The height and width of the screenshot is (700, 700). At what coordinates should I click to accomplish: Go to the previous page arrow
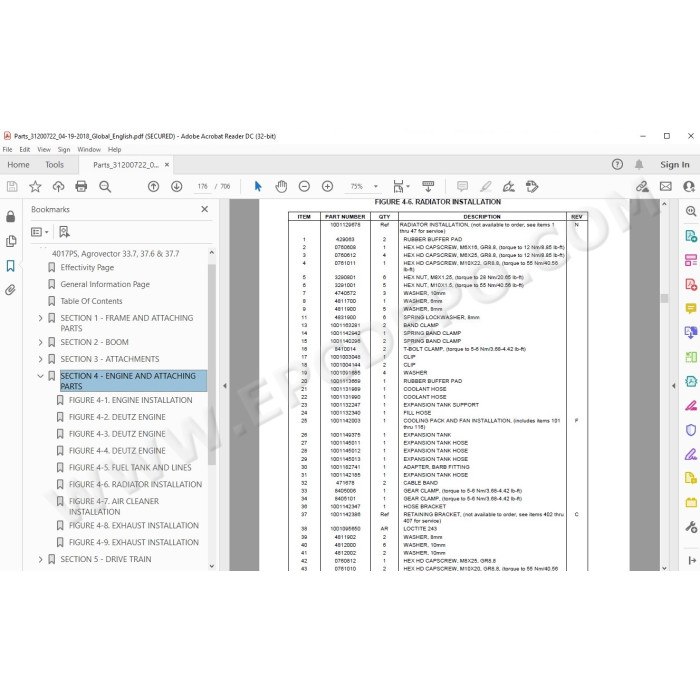point(154,187)
